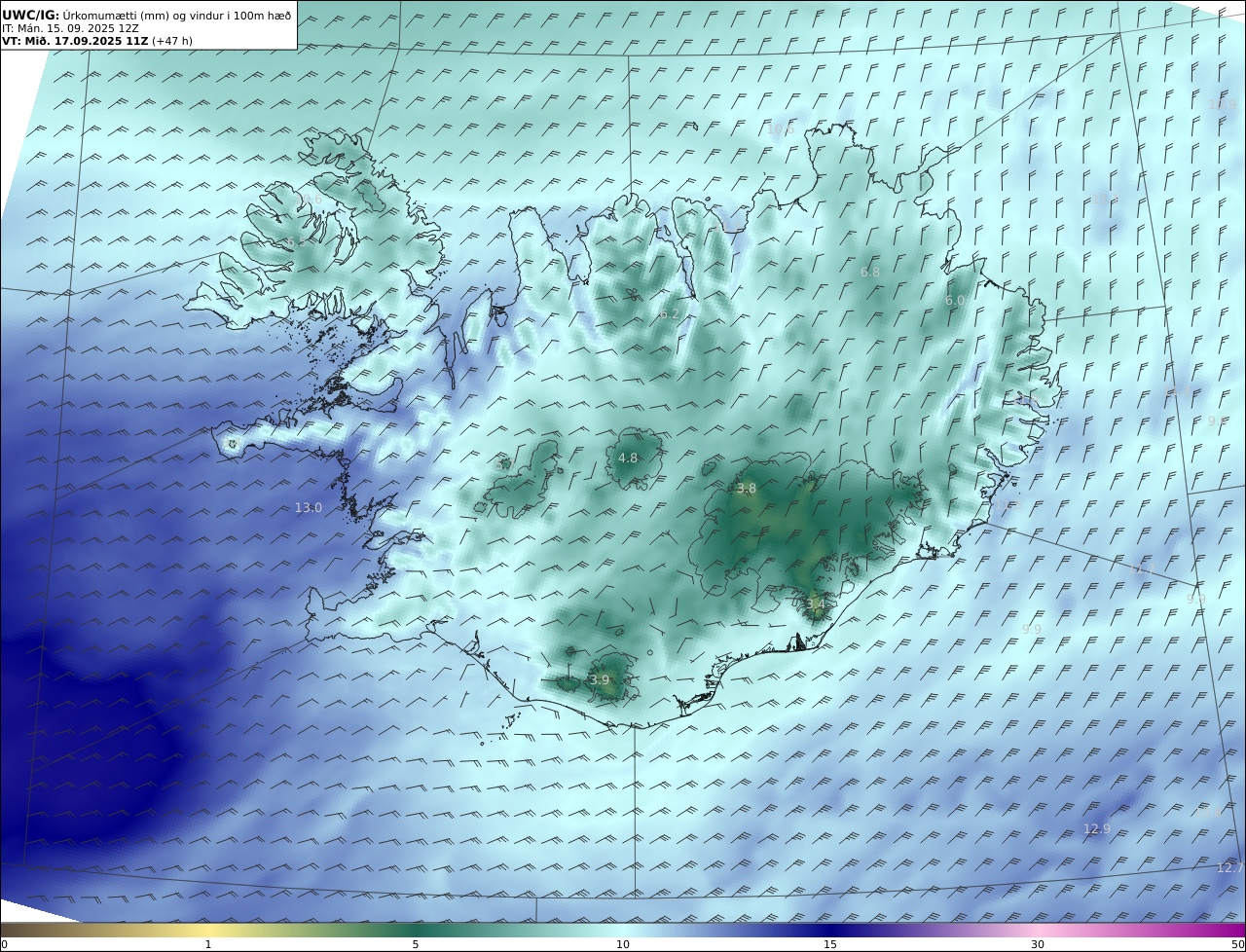Click the '3.8' value on the map
This screenshot has width=1246, height=952.
tap(746, 489)
